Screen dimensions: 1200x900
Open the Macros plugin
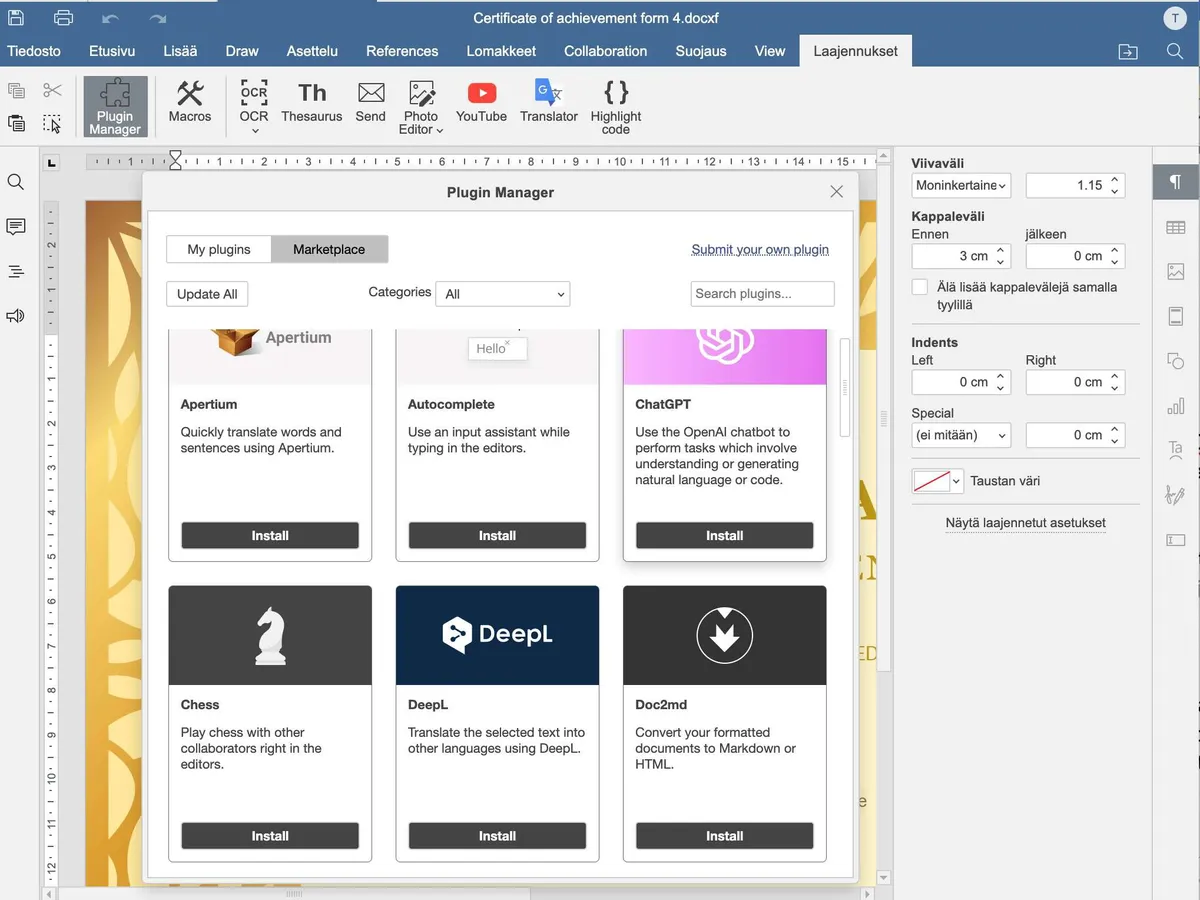tap(190, 101)
